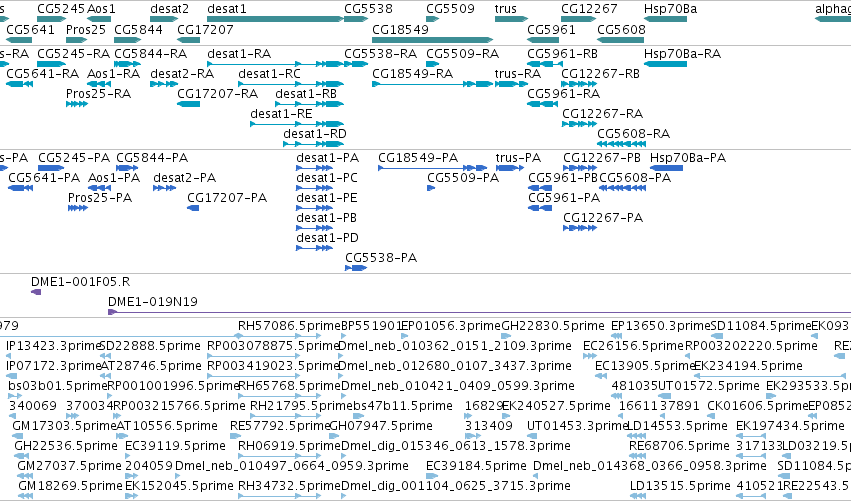Click the CG12267-RA transcript label

602,114
